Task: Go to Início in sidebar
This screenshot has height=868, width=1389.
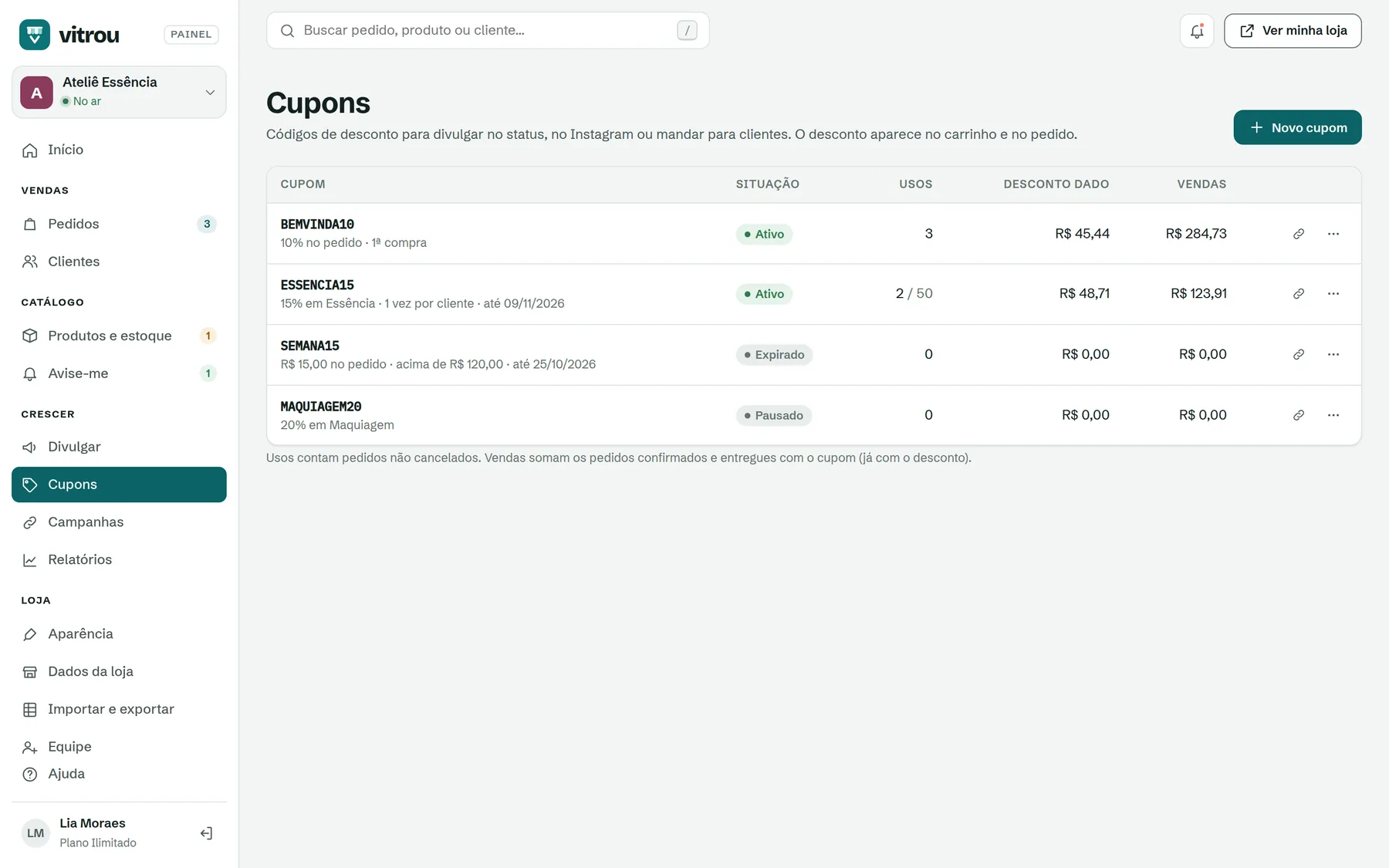Action: (x=119, y=150)
